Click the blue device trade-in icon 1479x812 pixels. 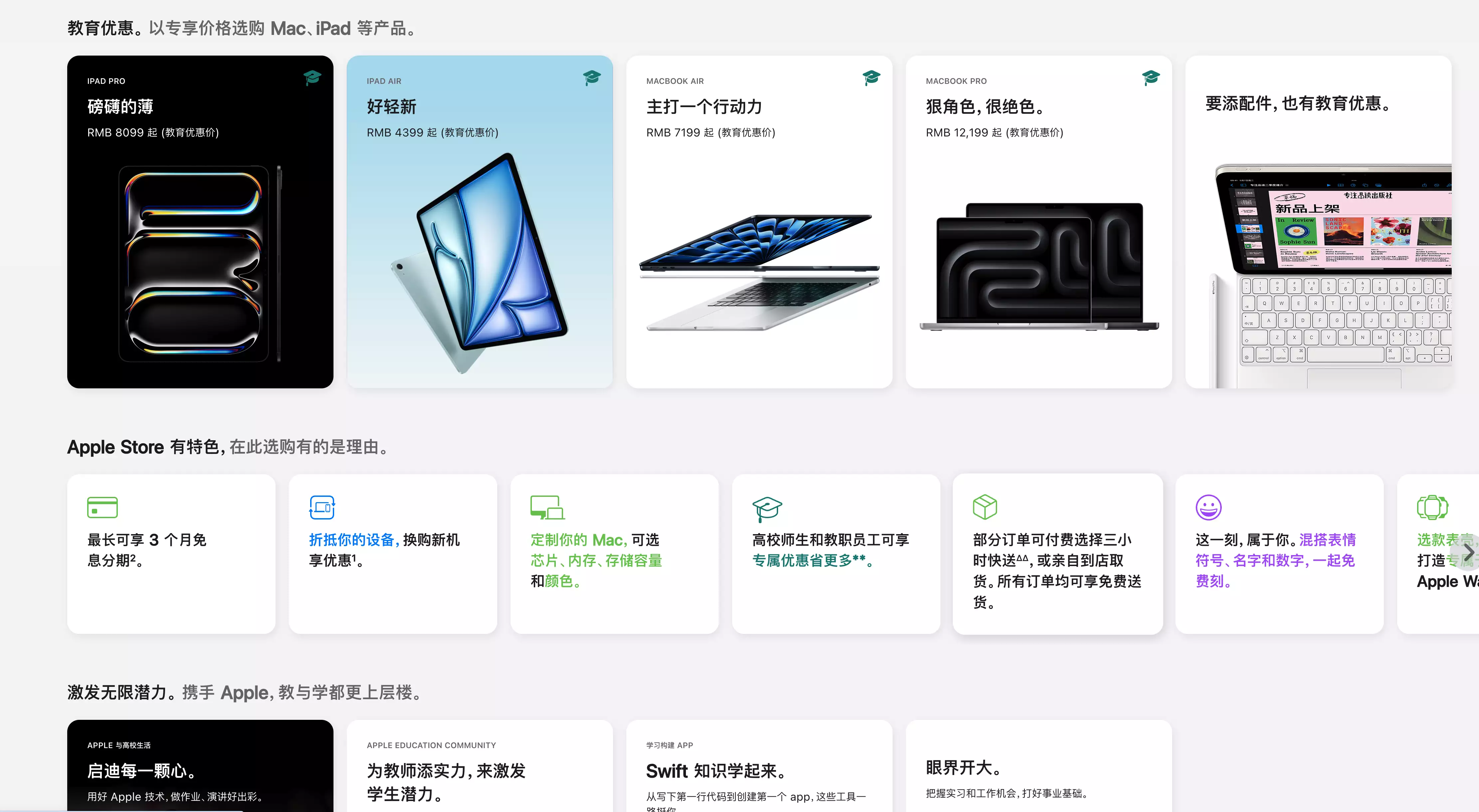point(322,508)
